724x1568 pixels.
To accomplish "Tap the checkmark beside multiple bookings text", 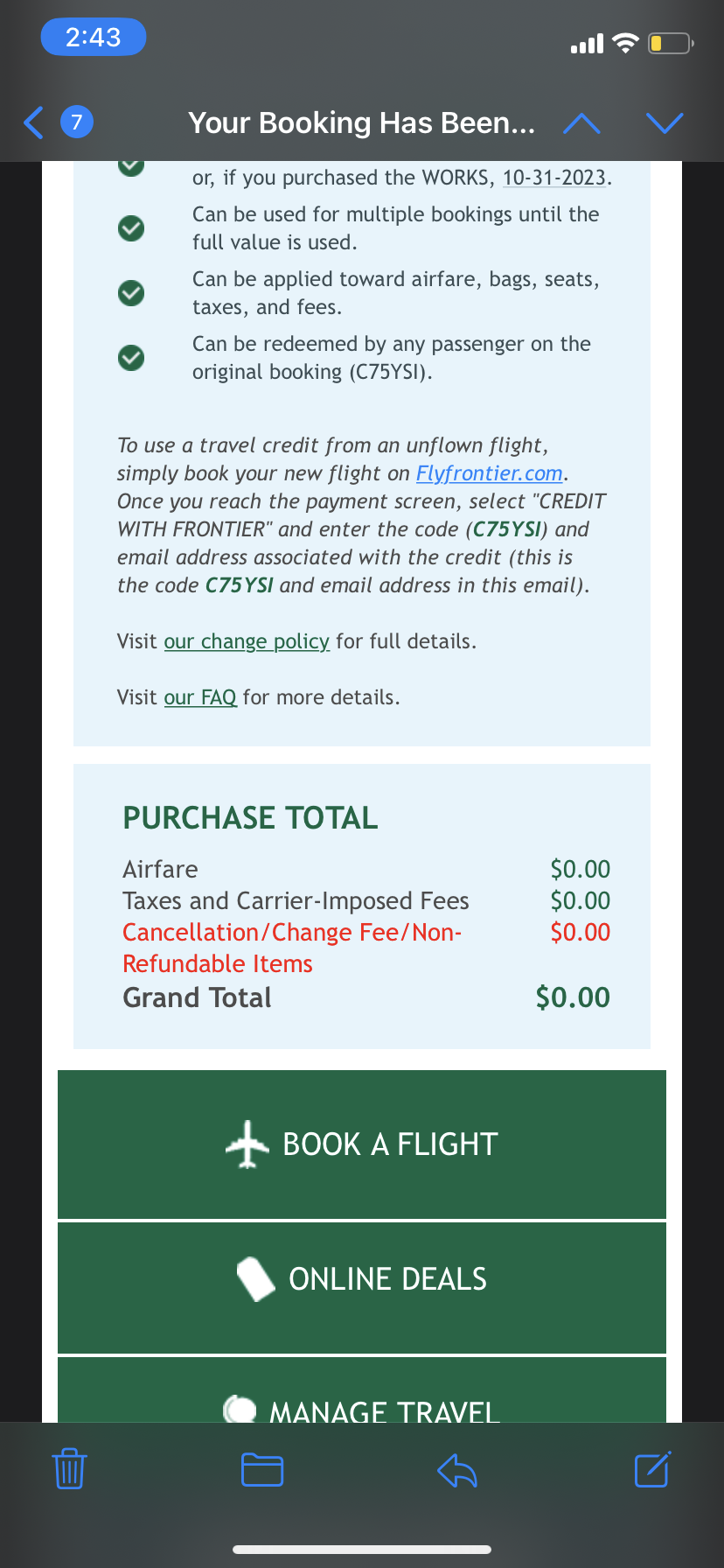I will pos(131,228).
